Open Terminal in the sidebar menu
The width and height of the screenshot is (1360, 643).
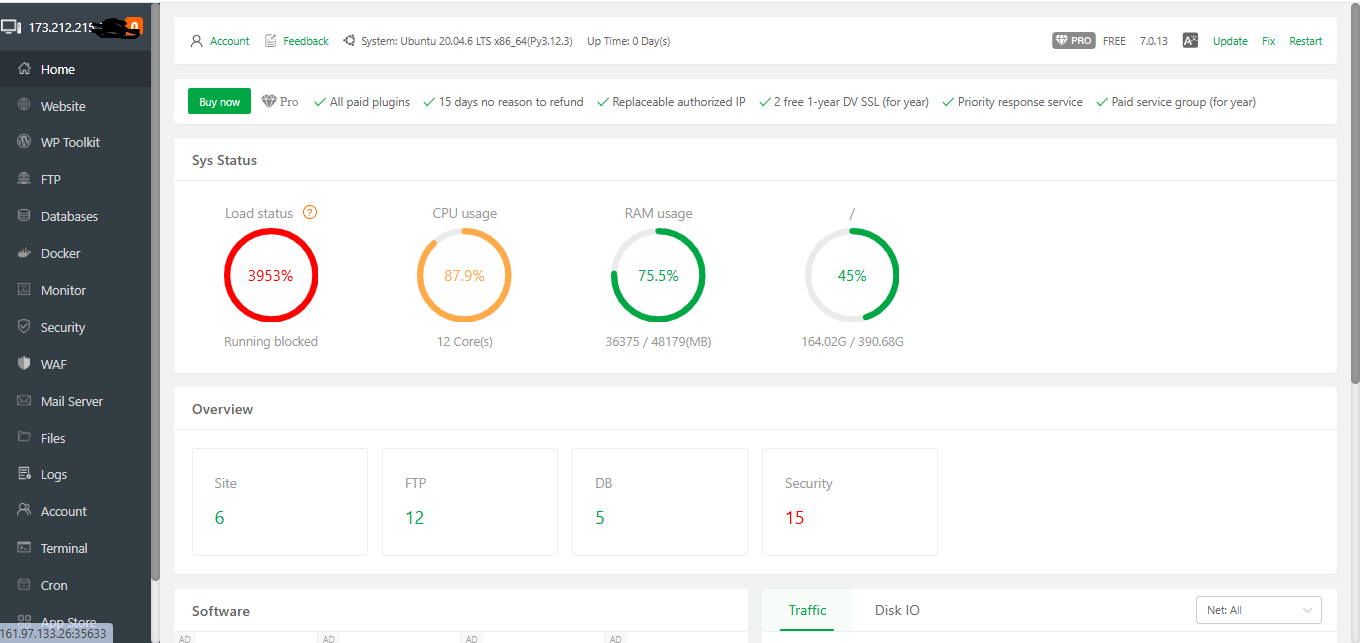pos(75,548)
